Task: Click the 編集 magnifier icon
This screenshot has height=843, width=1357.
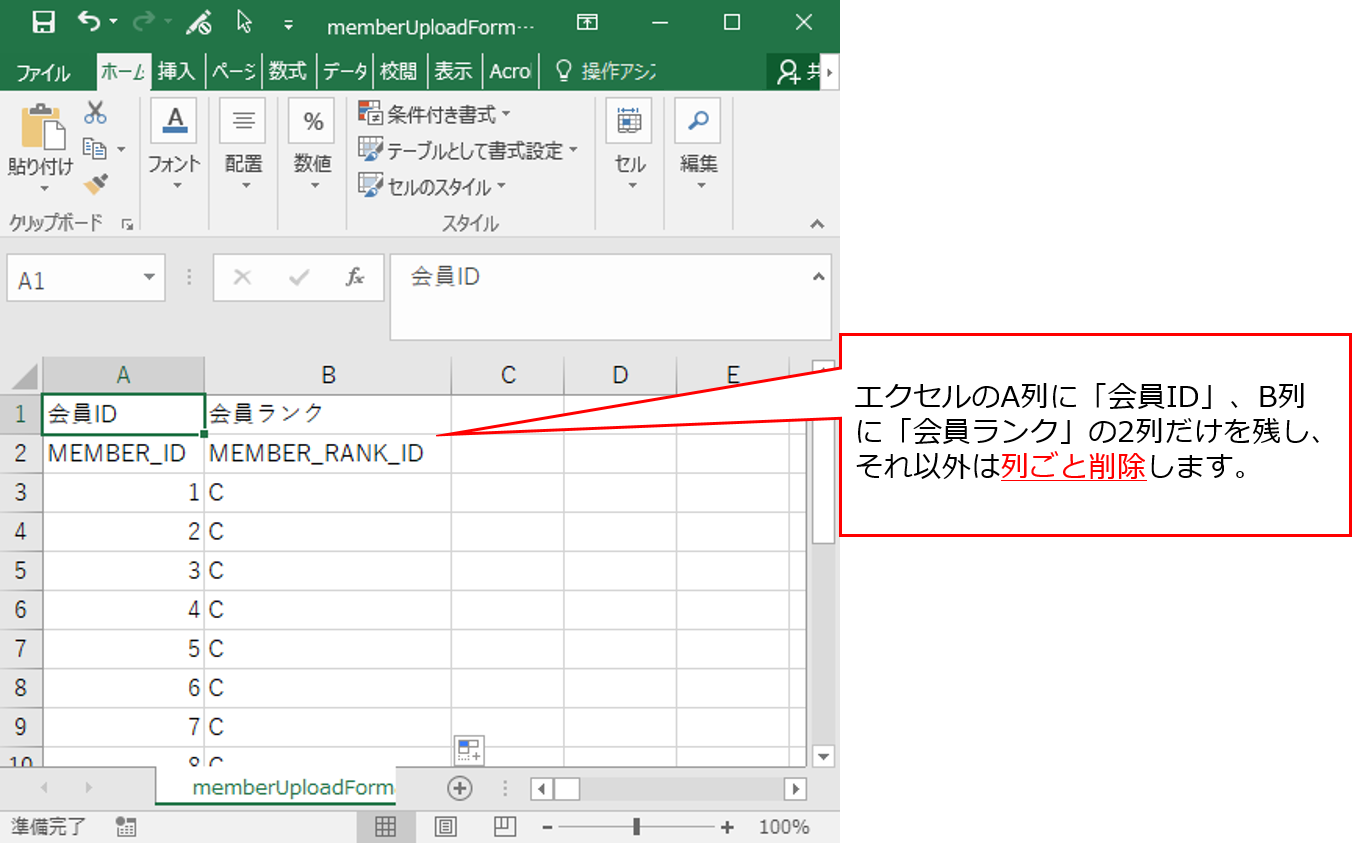Action: 698,121
